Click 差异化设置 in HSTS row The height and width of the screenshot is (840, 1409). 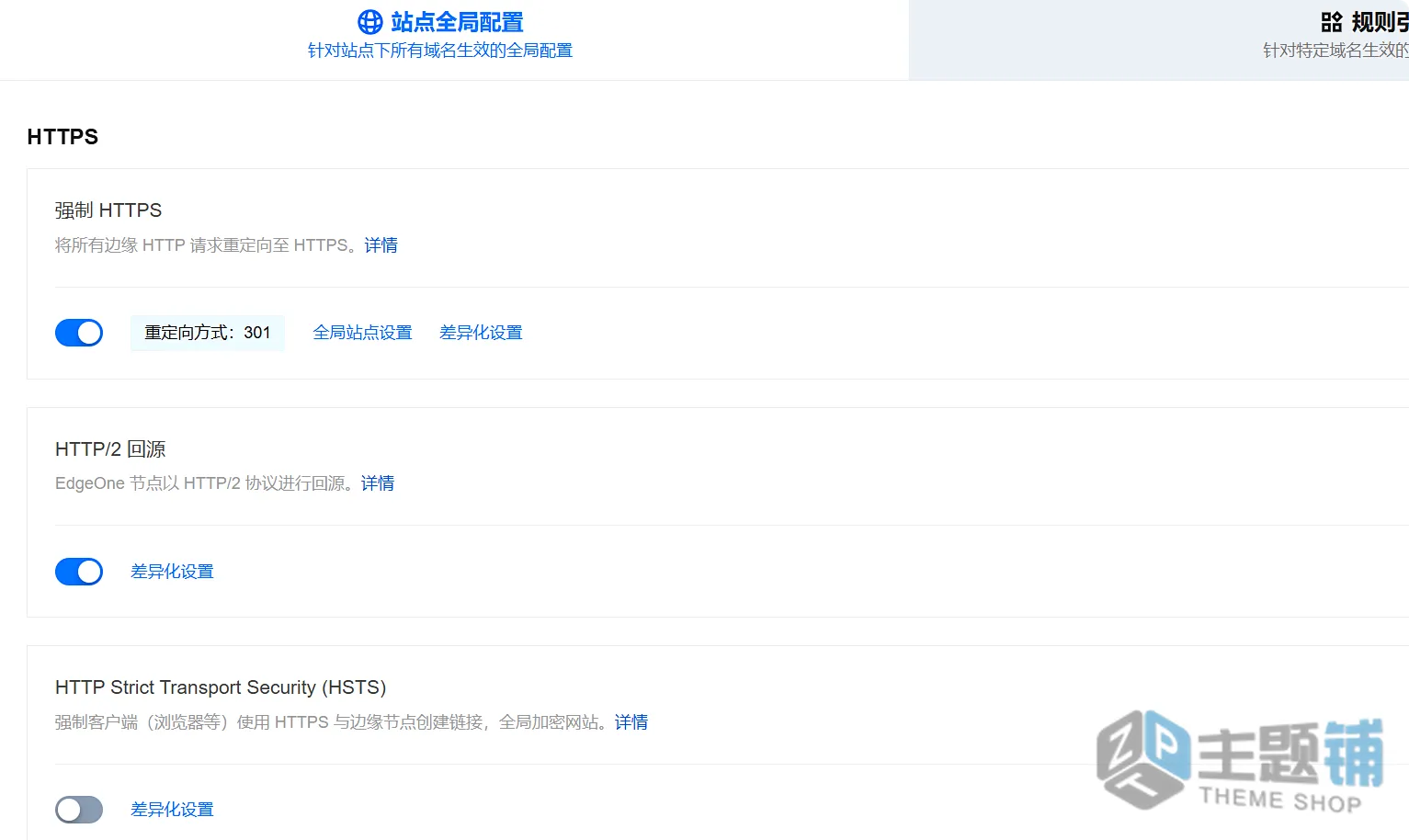(173, 810)
